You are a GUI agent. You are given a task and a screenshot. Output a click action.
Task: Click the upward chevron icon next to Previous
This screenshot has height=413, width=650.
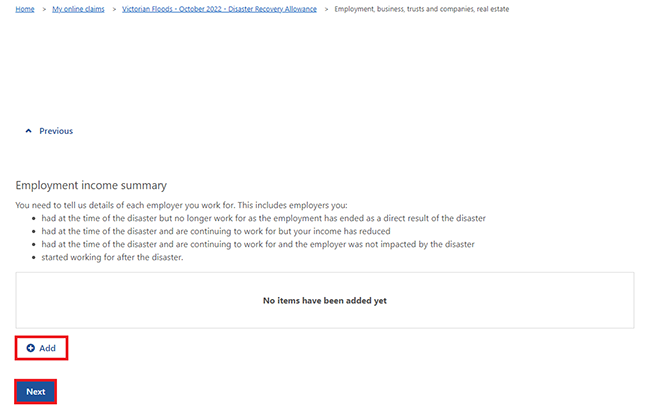pyautogui.click(x=28, y=131)
